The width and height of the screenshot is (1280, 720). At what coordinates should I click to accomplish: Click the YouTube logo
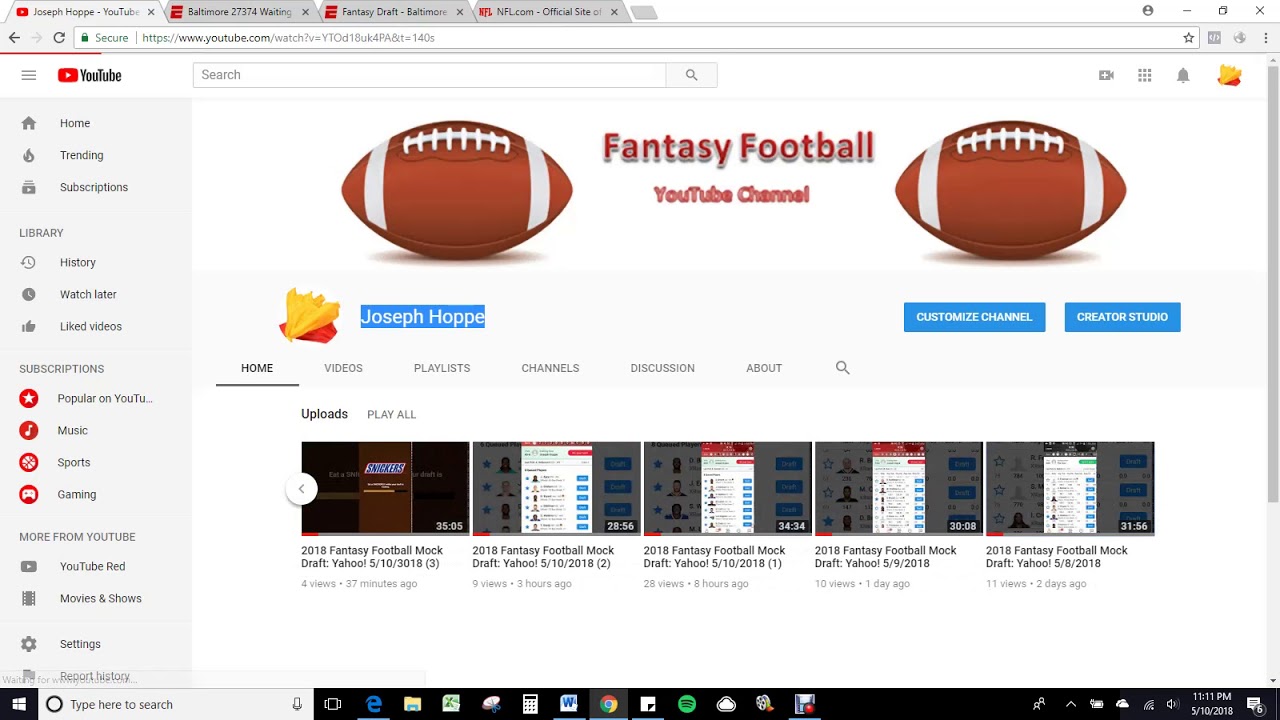click(x=89, y=75)
